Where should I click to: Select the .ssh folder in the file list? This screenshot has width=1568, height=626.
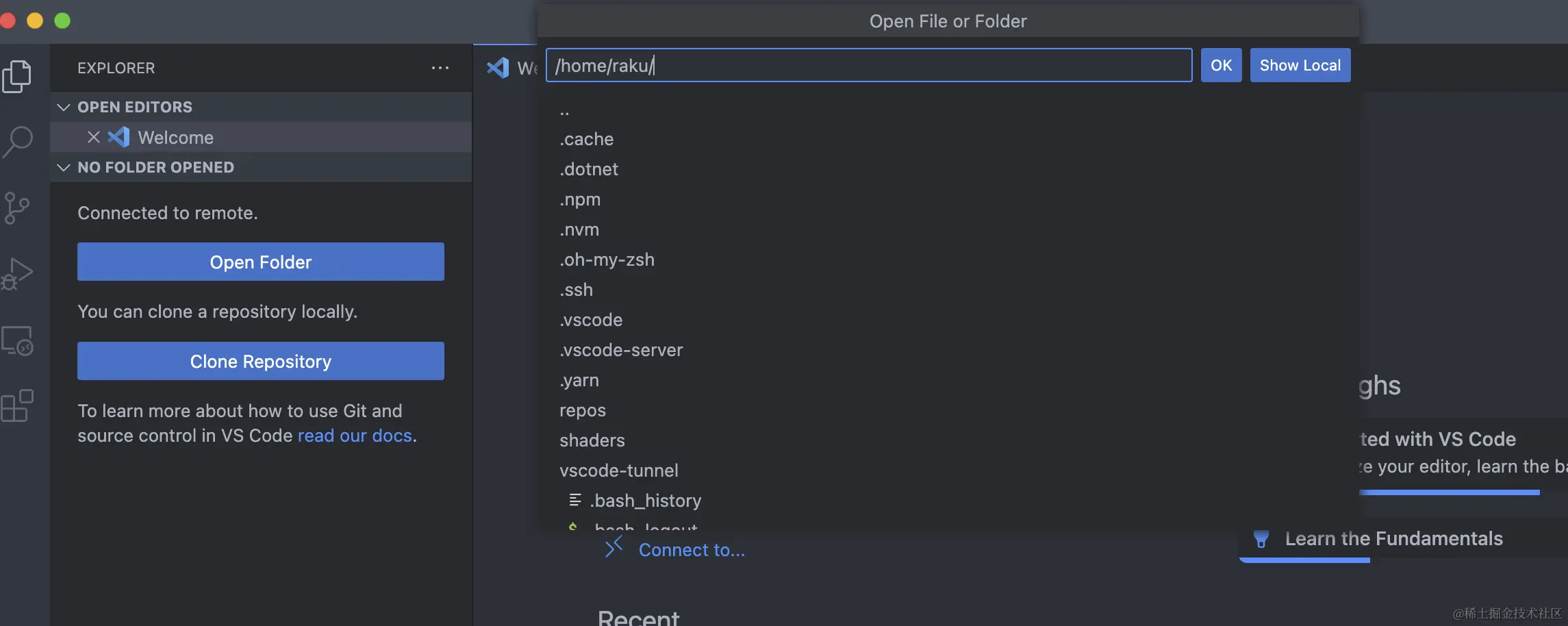[x=576, y=290]
